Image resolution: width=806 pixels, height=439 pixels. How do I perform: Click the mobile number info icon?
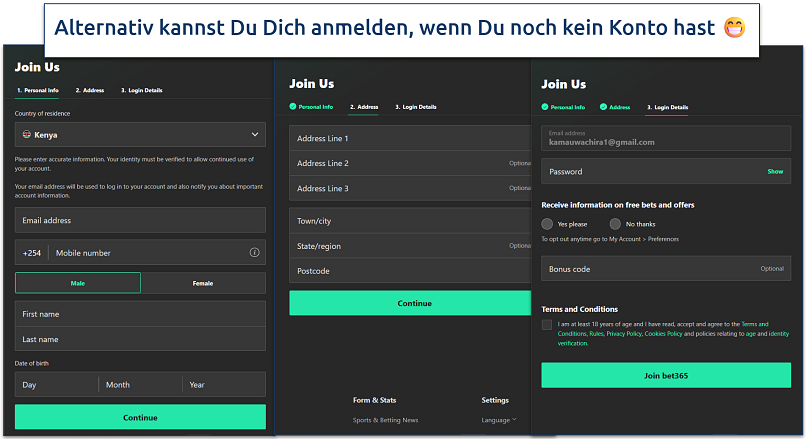coord(254,253)
